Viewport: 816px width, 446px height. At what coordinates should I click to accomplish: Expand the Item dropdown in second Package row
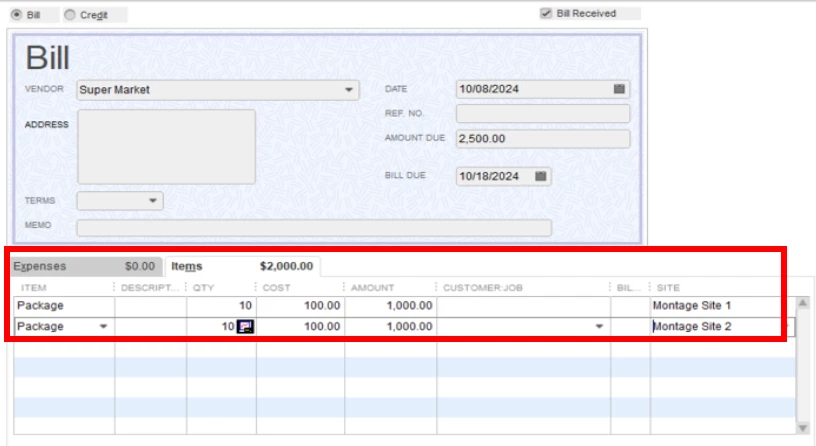click(x=103, y=326)
